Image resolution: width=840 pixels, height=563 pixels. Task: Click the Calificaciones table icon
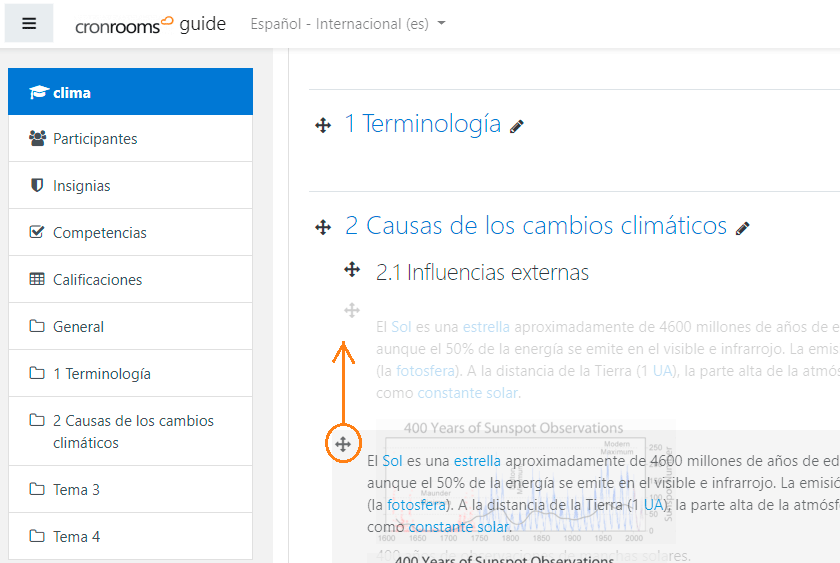(36, 279)
